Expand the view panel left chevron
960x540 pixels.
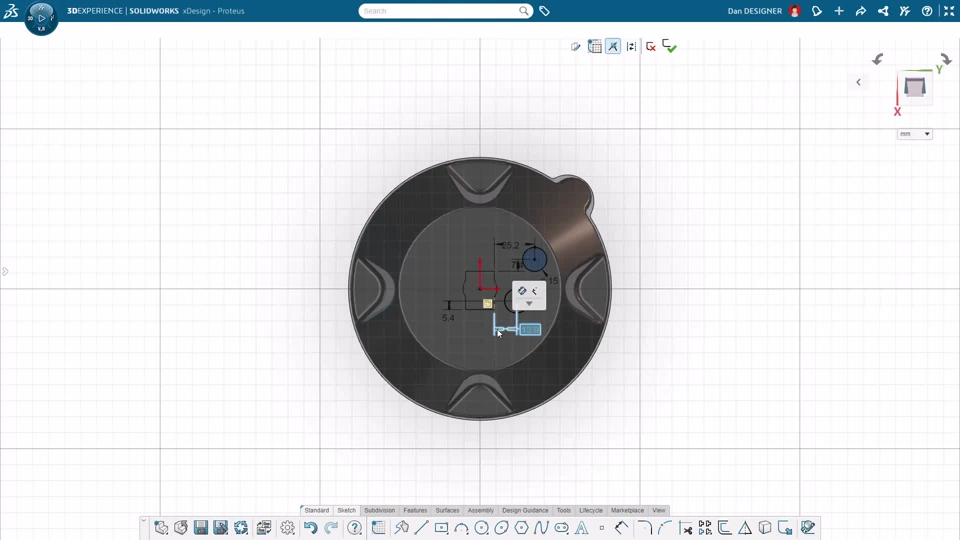[x=858, y=82]
